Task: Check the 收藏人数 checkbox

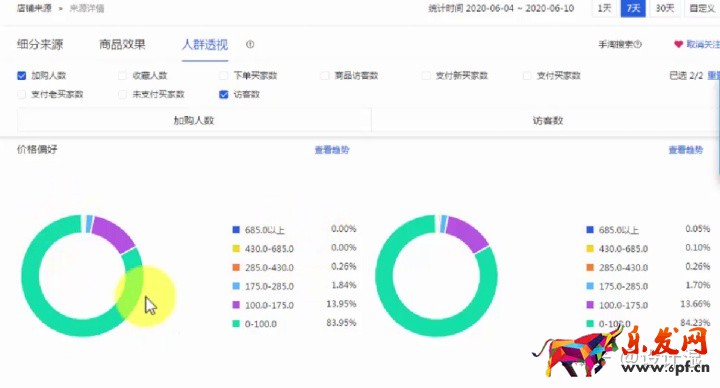Action: (x=122, y=75)
